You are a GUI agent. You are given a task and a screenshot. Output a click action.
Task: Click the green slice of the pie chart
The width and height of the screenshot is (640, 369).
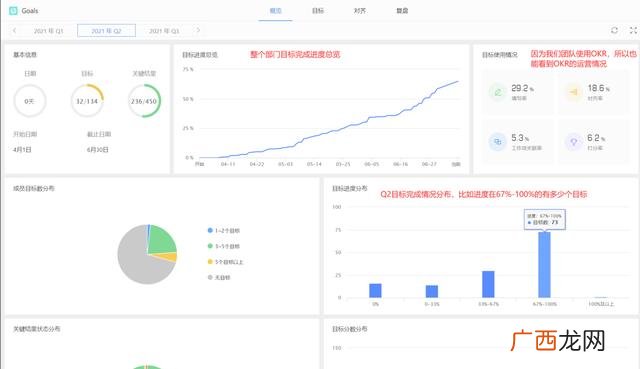coord(160,241)
